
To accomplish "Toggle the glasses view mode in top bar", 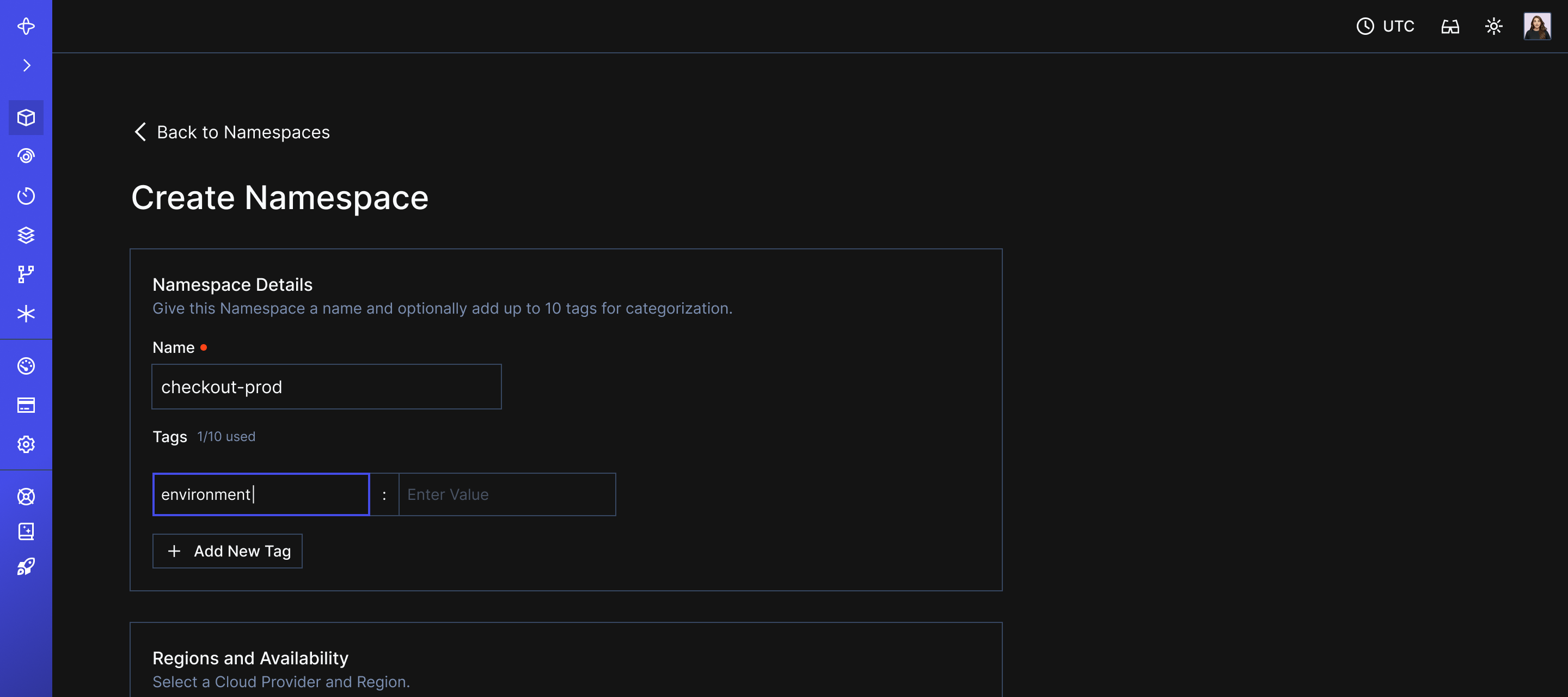I will click(1450, 26).
